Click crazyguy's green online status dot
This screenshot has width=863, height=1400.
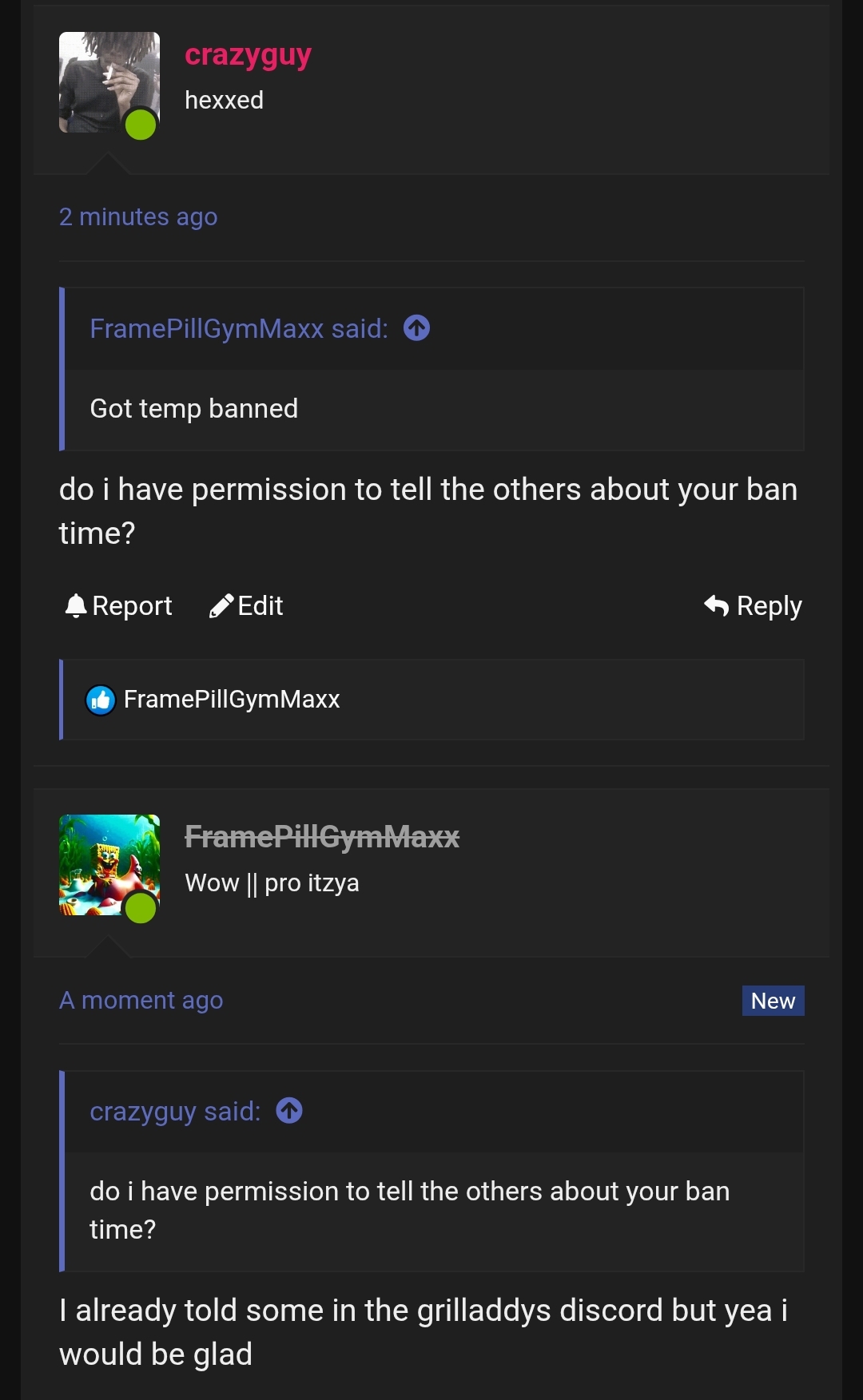click(x=141, y=125)
